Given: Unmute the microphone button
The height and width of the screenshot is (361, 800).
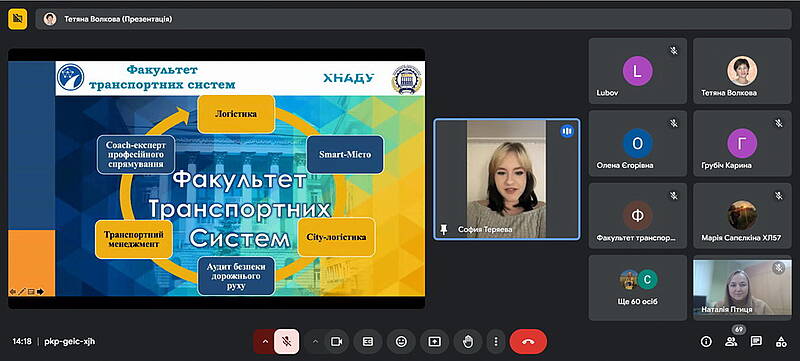Looking at the screenshot, I should (x=287, y=342).
